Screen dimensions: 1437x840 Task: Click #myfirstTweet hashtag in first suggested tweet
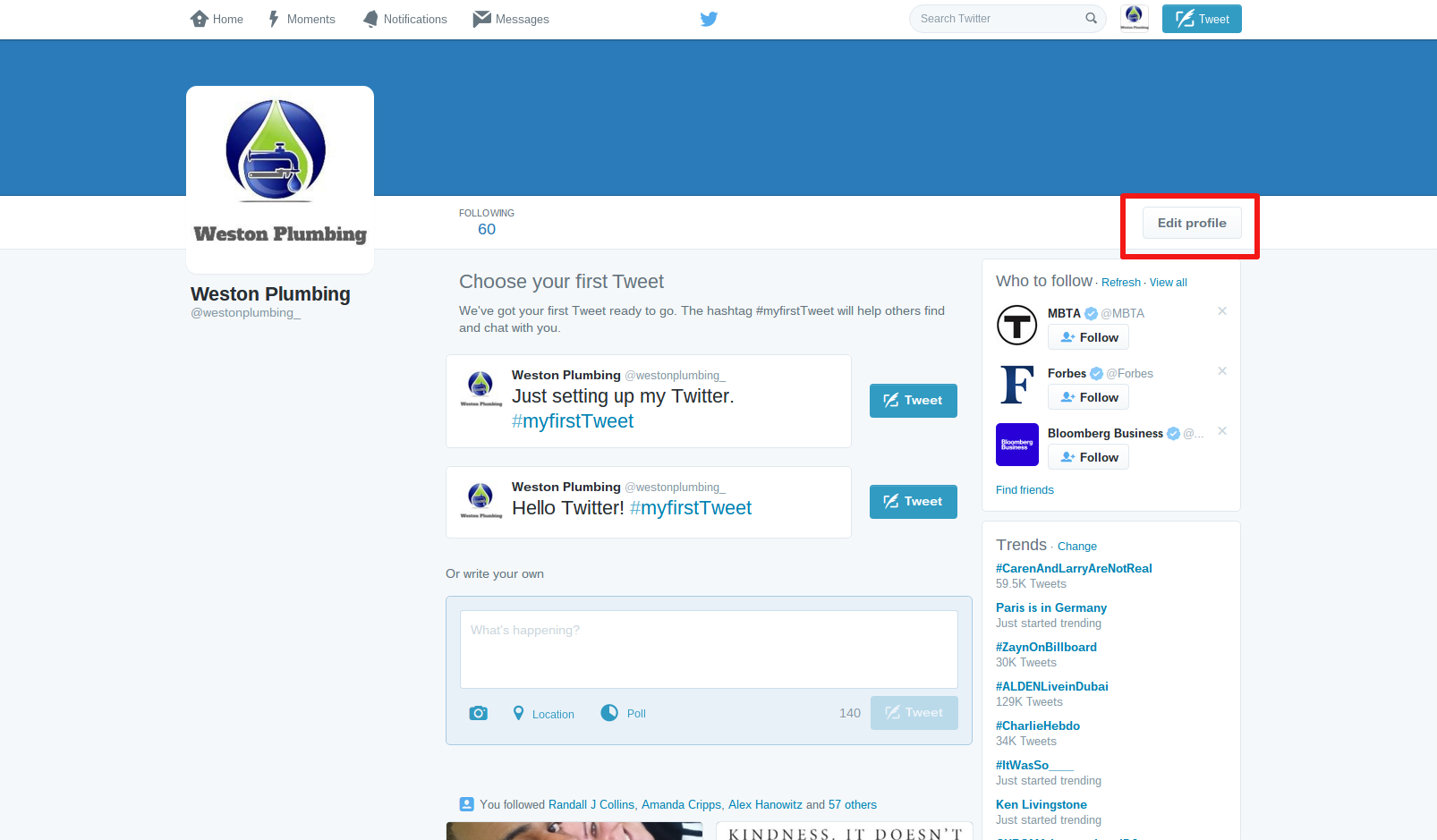[573, 421]
